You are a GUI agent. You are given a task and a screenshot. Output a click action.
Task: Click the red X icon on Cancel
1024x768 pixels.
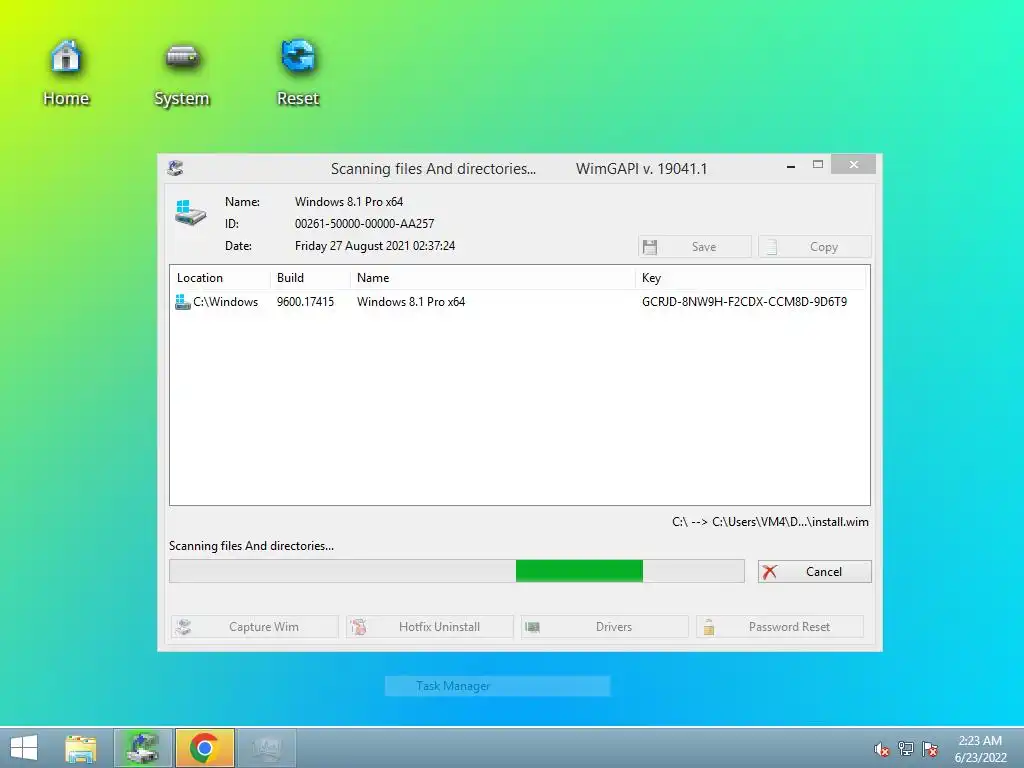[x=769, y=571]
